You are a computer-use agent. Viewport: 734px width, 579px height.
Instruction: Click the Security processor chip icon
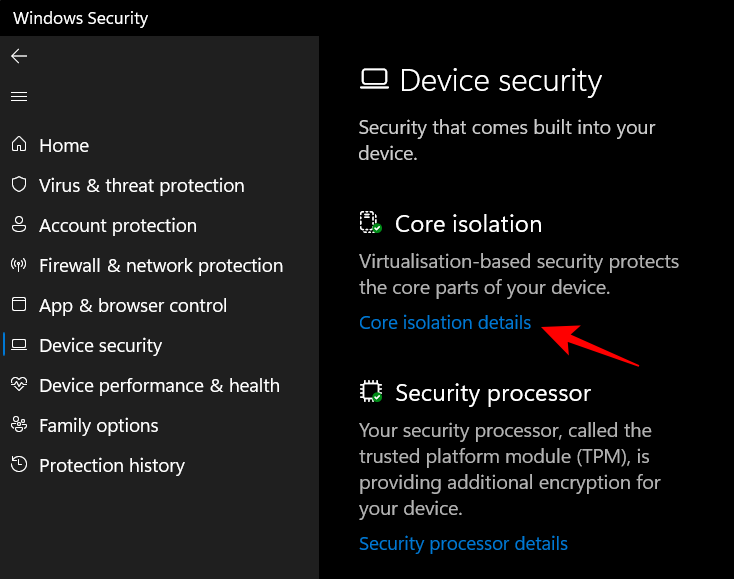point(371,392)
